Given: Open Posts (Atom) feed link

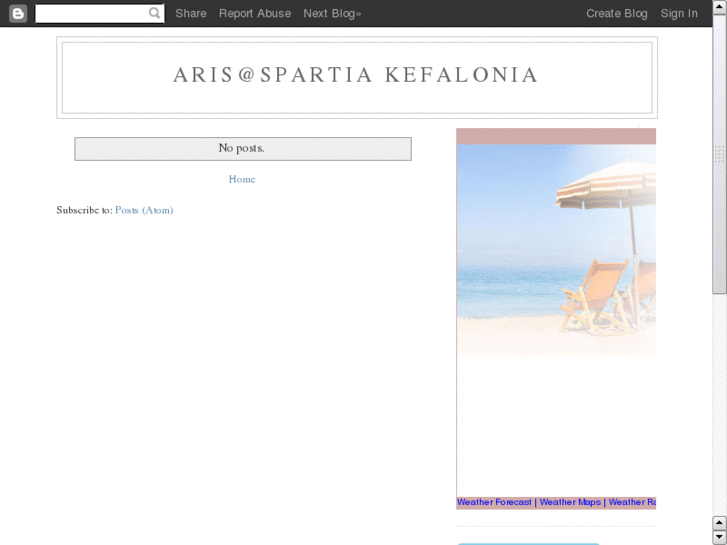Looking at the screenshot, I should 144,210.
